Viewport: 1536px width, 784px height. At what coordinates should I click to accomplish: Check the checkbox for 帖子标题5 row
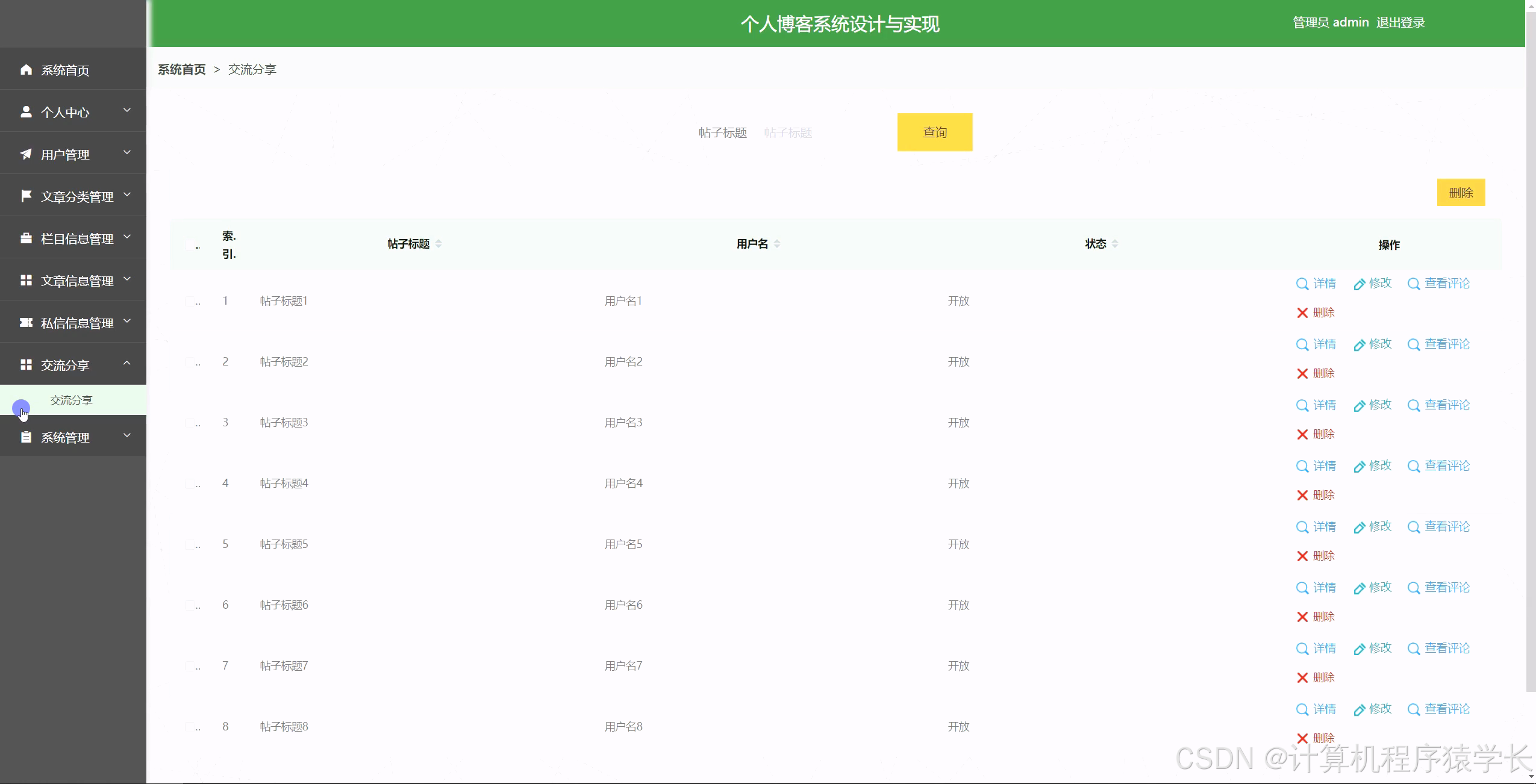[x=191, y=544]
